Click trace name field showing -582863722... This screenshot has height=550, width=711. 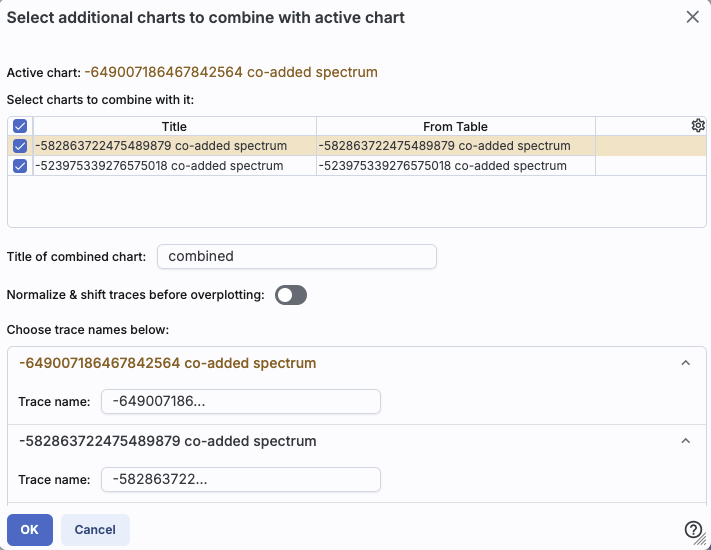[x=240, y=479]
